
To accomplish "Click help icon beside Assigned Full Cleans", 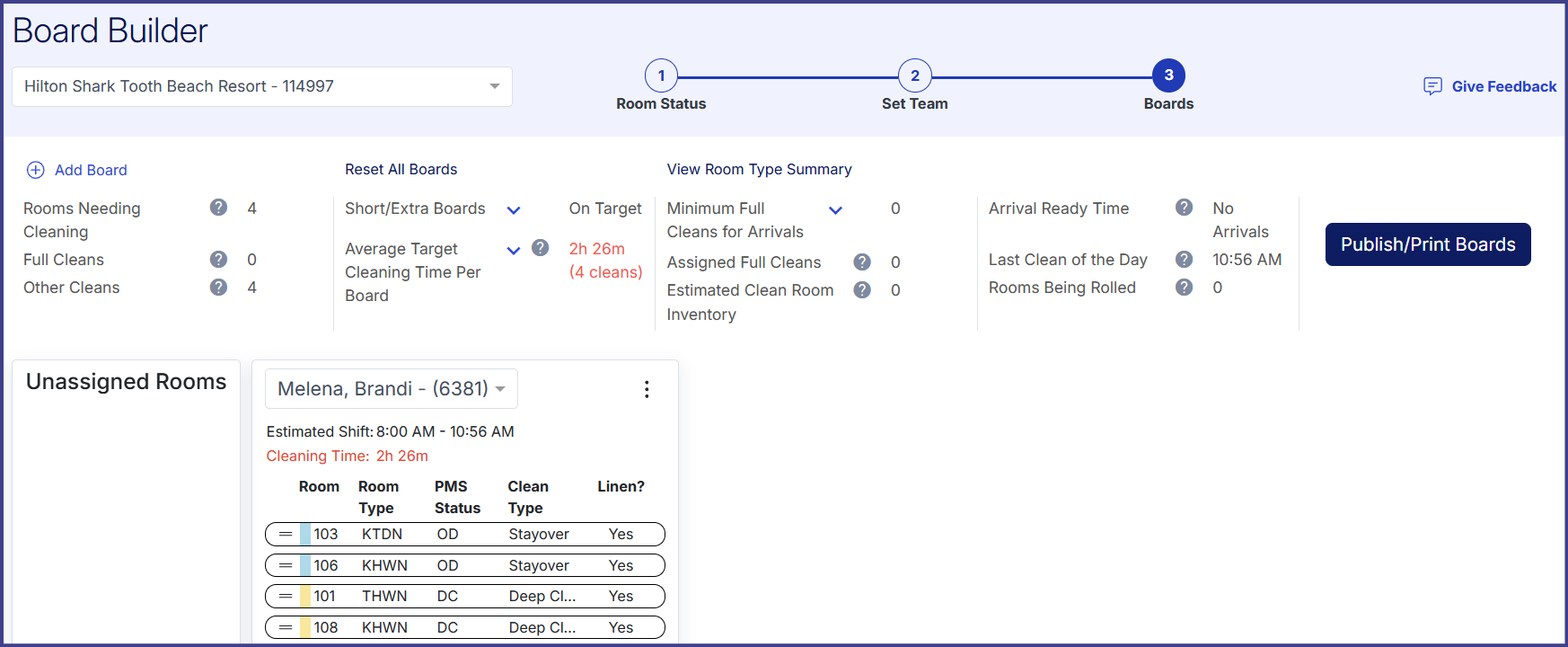I will click(x=862, y=262).
